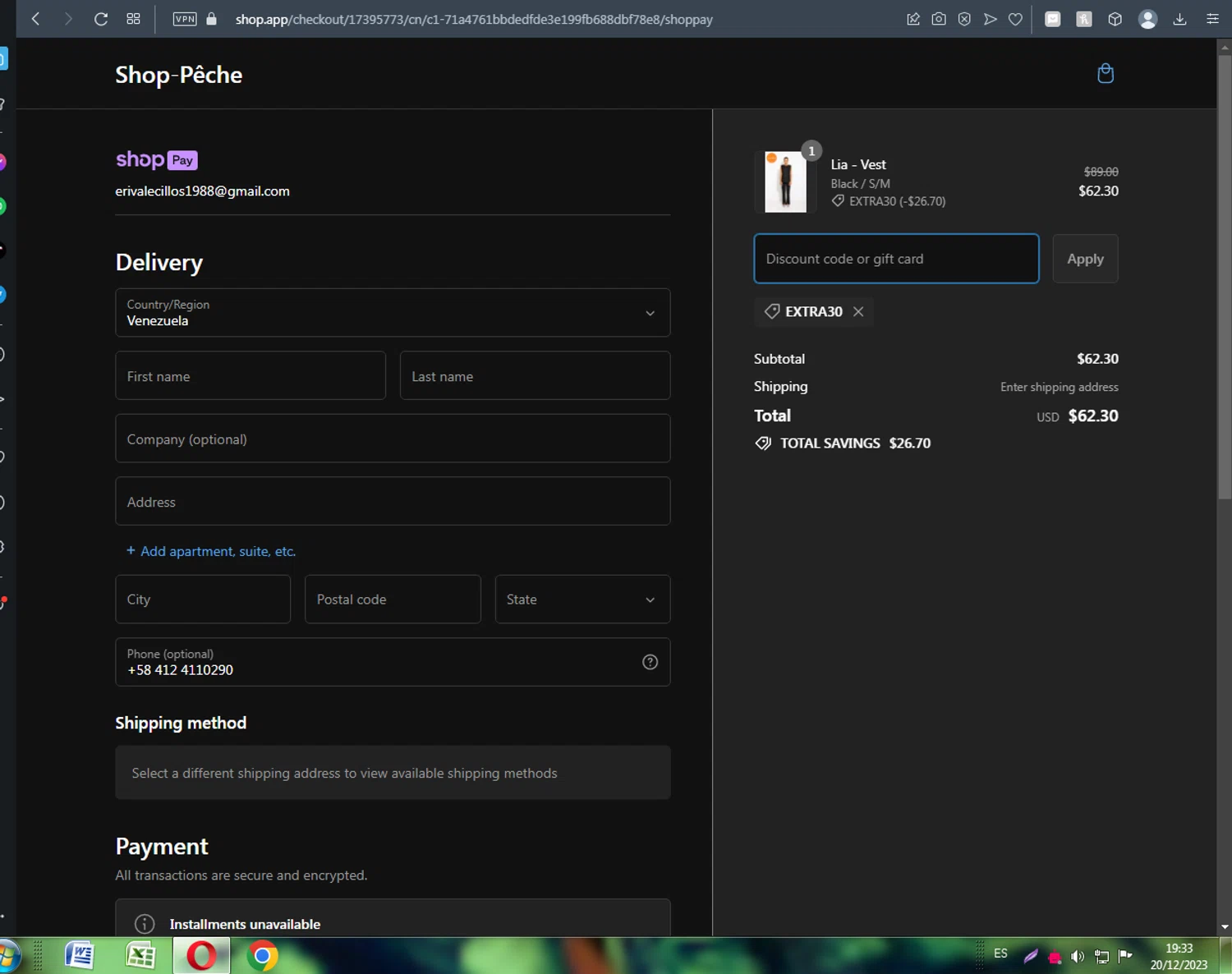Open the volume control in system tray

[1078, 956]
